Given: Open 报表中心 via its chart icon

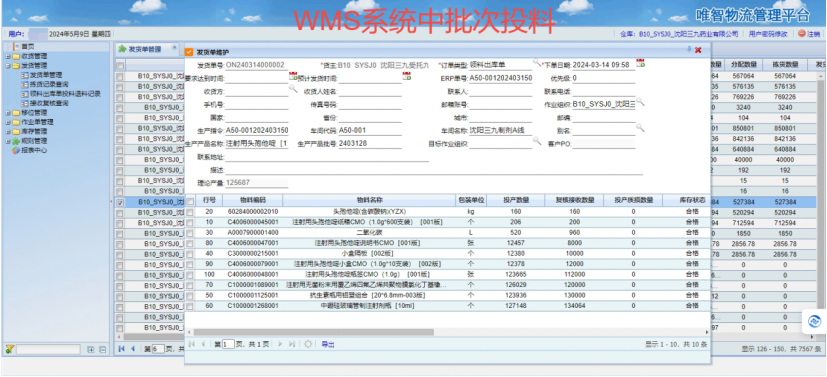Looking at the screenshot, I should tap(16, 150).
